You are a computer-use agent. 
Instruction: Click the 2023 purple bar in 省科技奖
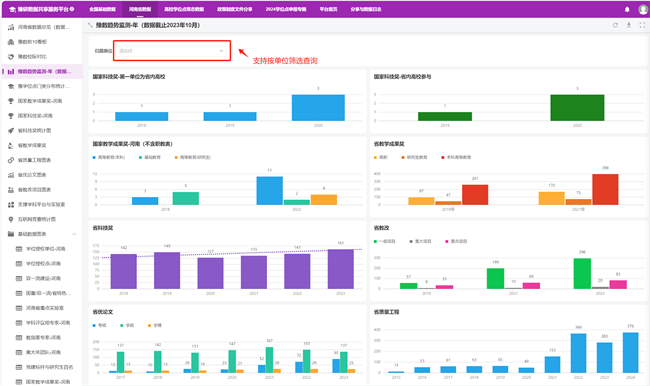point(340,269)
